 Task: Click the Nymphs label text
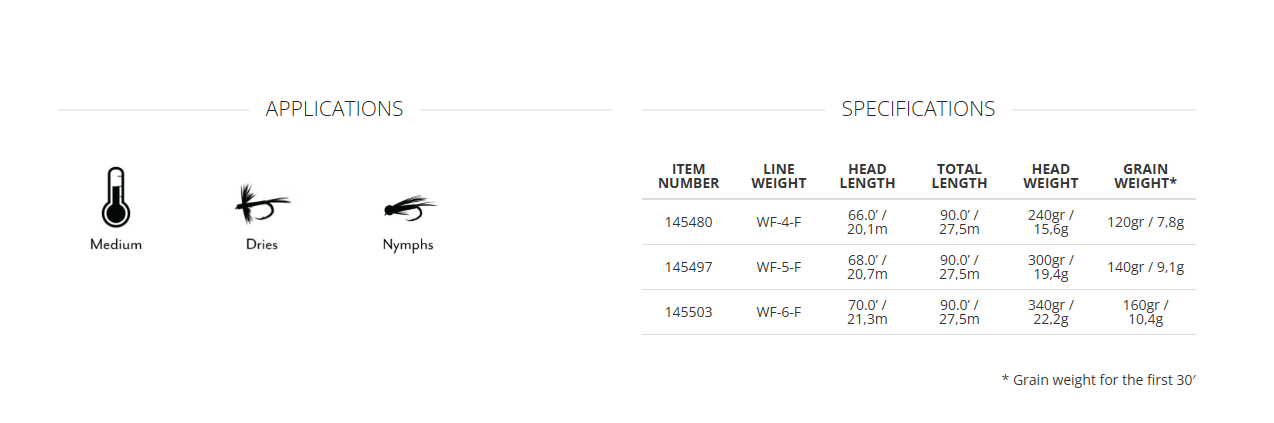coord(408,245)
